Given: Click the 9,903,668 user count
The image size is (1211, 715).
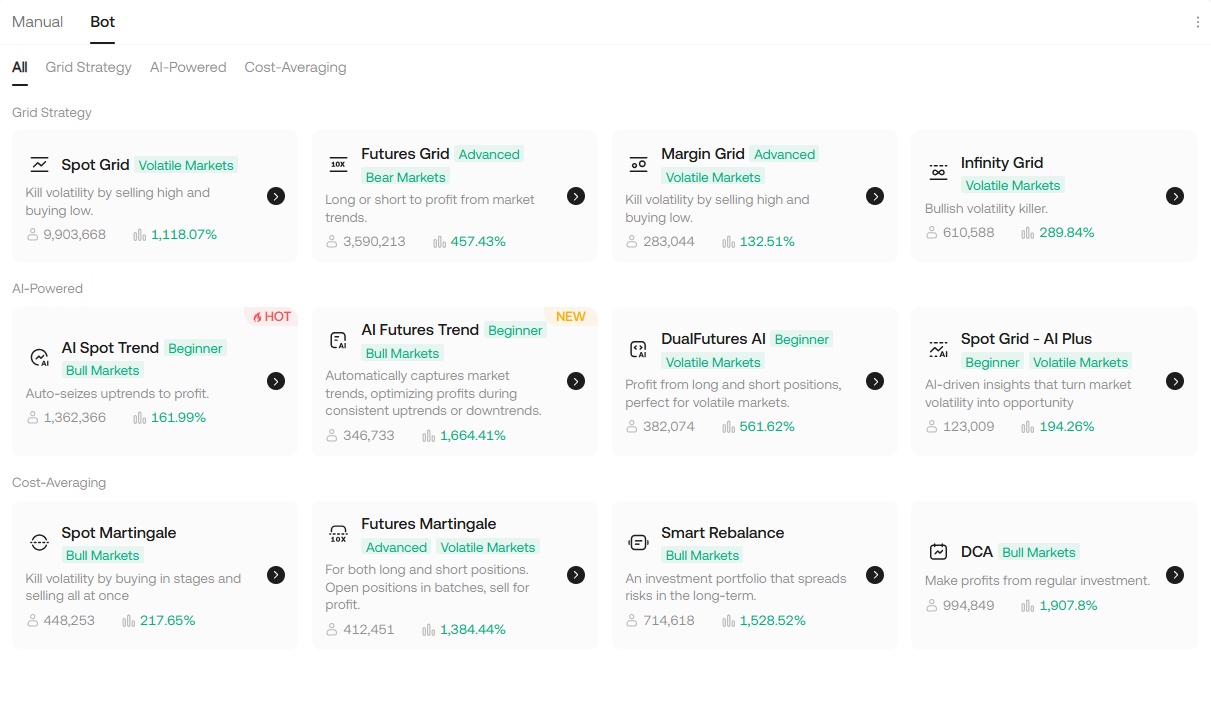Looking at the screenshot, I should click(x=75, y=235).
